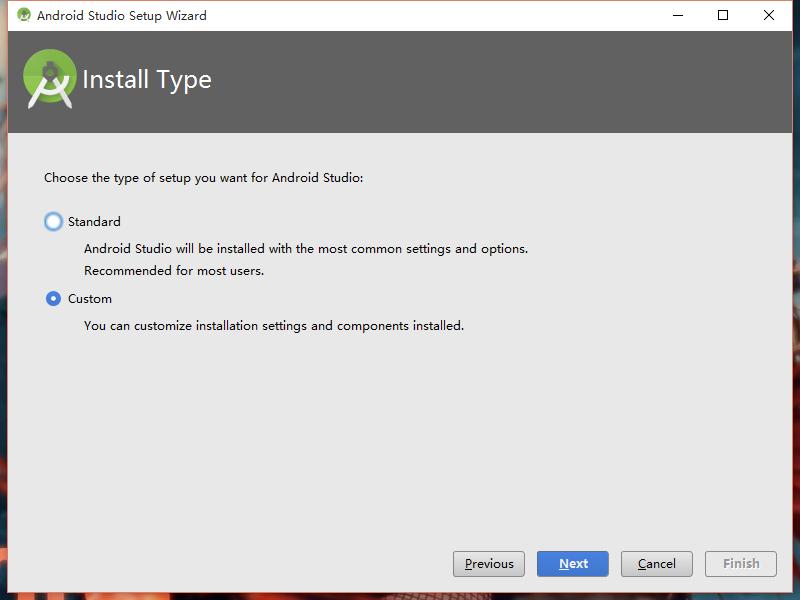Click the "Android Studio Setup Wizard" window title
The height and width of the screenshot is (600, 800).
[122, 16]
